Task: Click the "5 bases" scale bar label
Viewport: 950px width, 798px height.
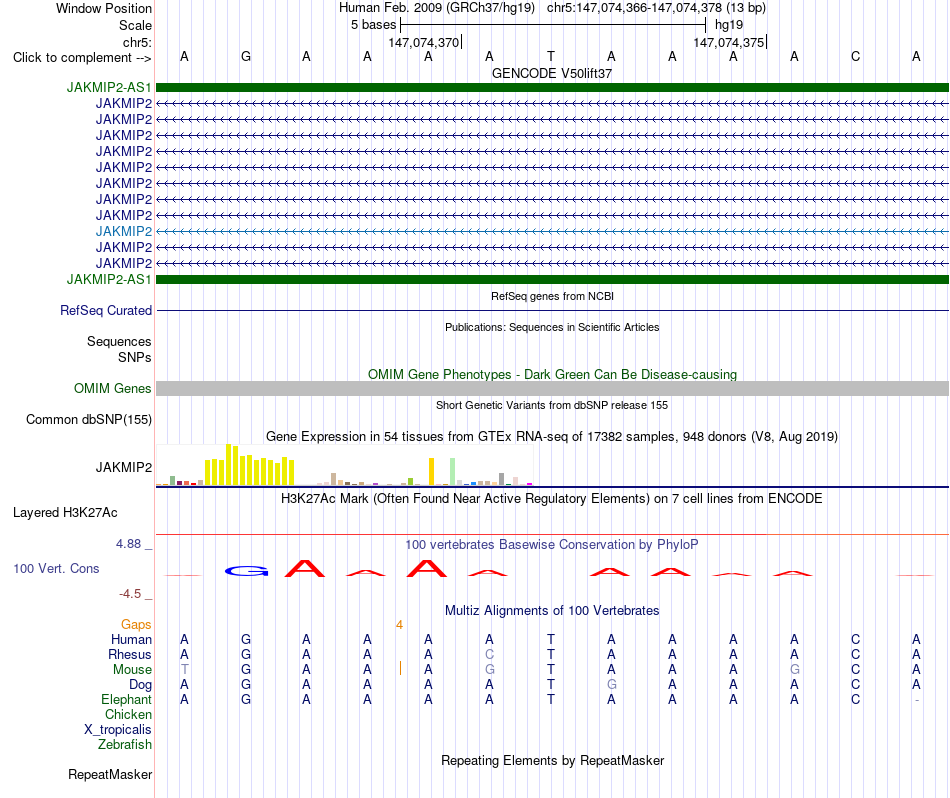Action: point(373,25)
